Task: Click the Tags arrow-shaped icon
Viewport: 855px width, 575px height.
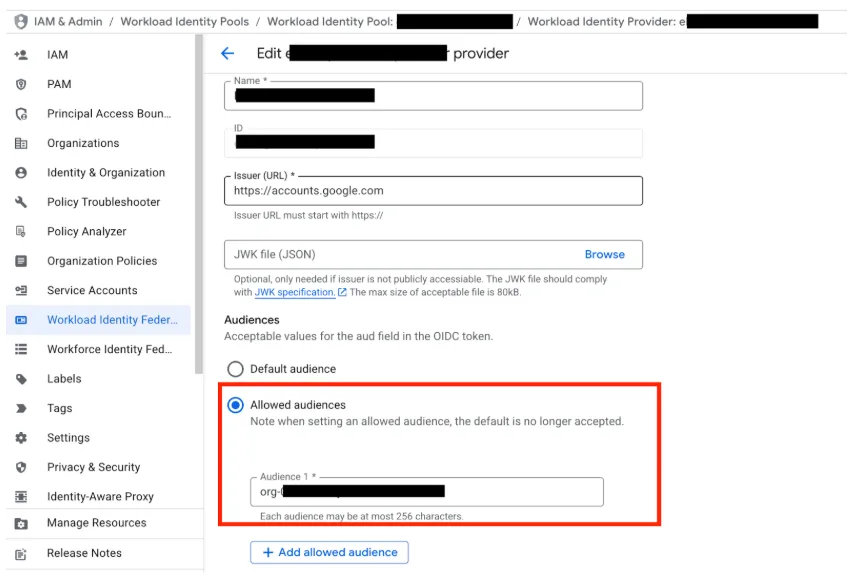Action: pyautogui.click(x=21, y=408)
